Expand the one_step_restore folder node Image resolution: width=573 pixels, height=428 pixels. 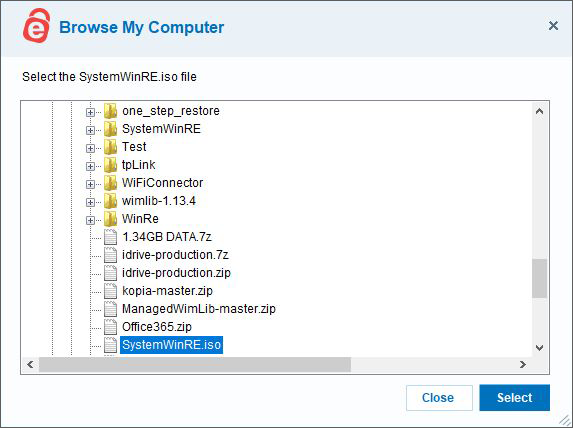pyautogui.click(x=90, y=112)
